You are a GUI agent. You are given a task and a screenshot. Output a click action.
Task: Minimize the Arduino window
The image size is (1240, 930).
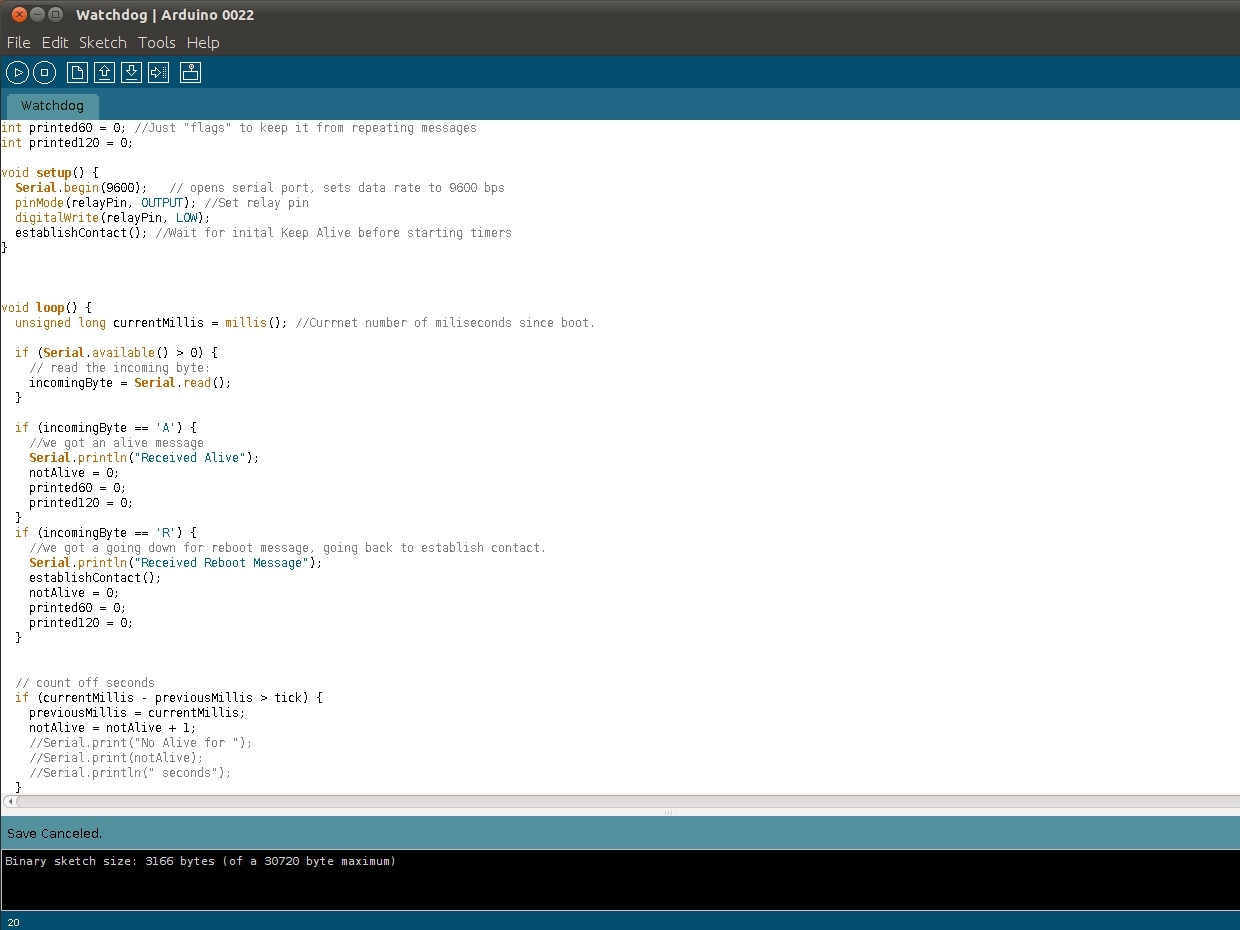[37, 15]
